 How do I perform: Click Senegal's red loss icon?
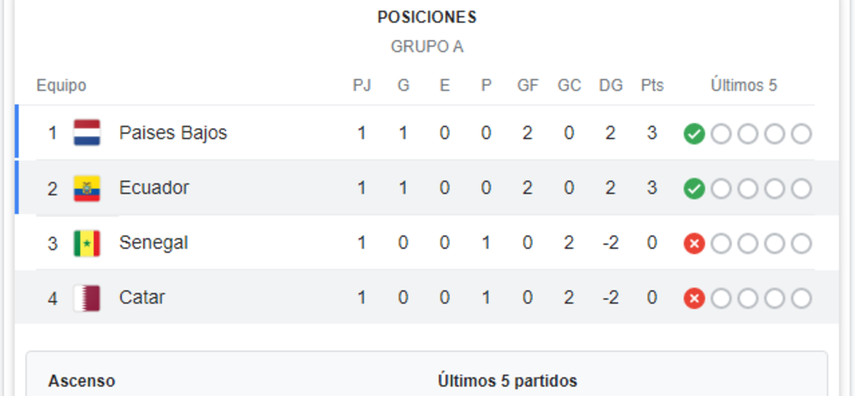tap(694, 244)
